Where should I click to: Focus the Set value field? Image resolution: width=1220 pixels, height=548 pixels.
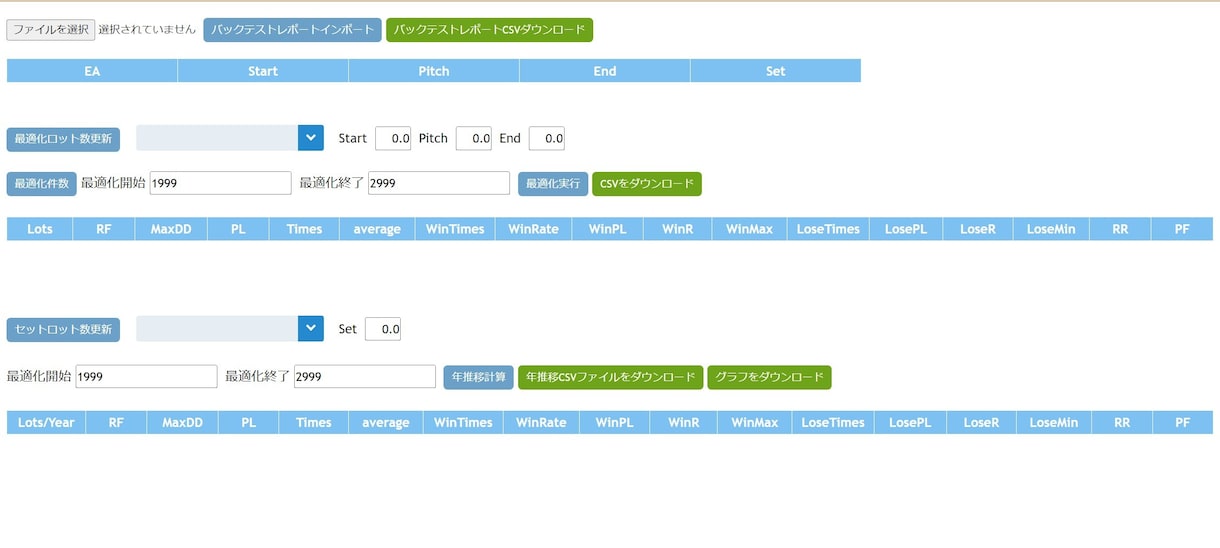(383, 329)
